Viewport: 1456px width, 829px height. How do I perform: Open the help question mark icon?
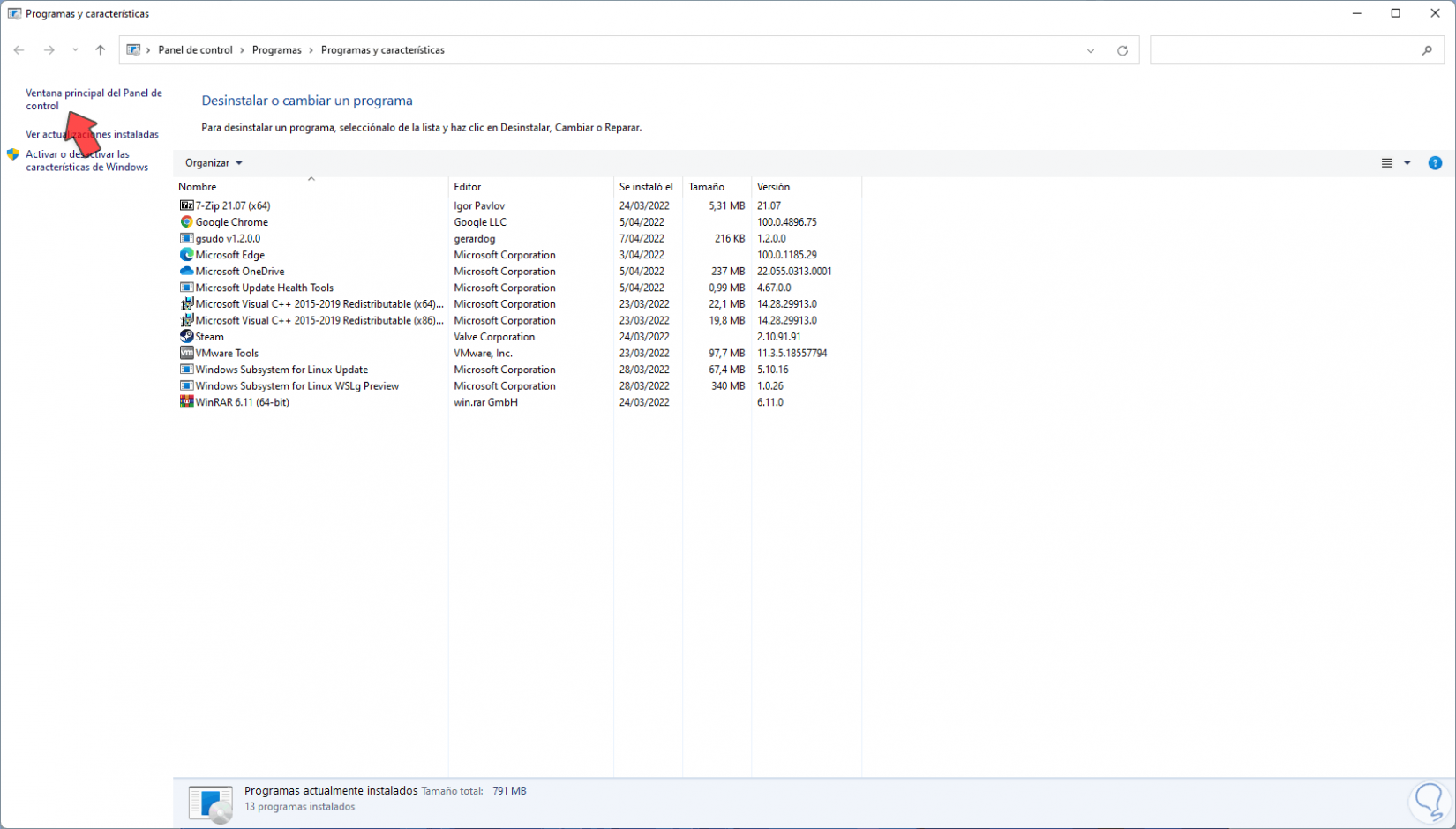[x=1435, y=163]
